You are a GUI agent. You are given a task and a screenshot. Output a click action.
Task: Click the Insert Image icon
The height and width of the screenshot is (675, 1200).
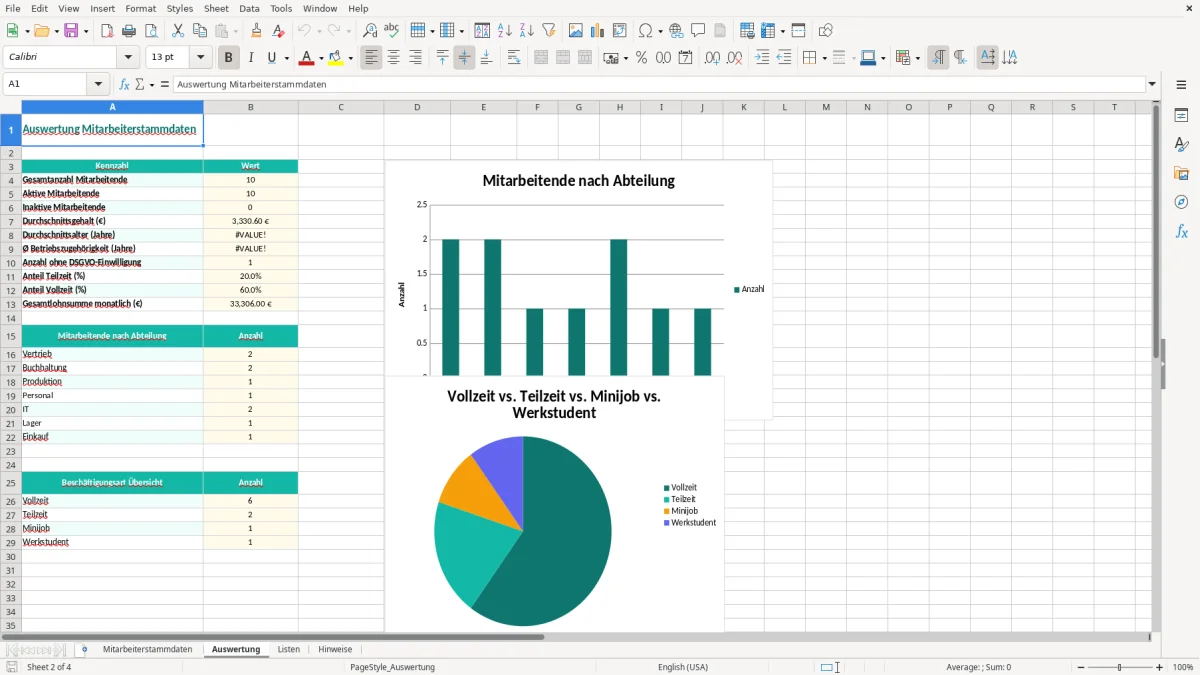click(576, 31)
